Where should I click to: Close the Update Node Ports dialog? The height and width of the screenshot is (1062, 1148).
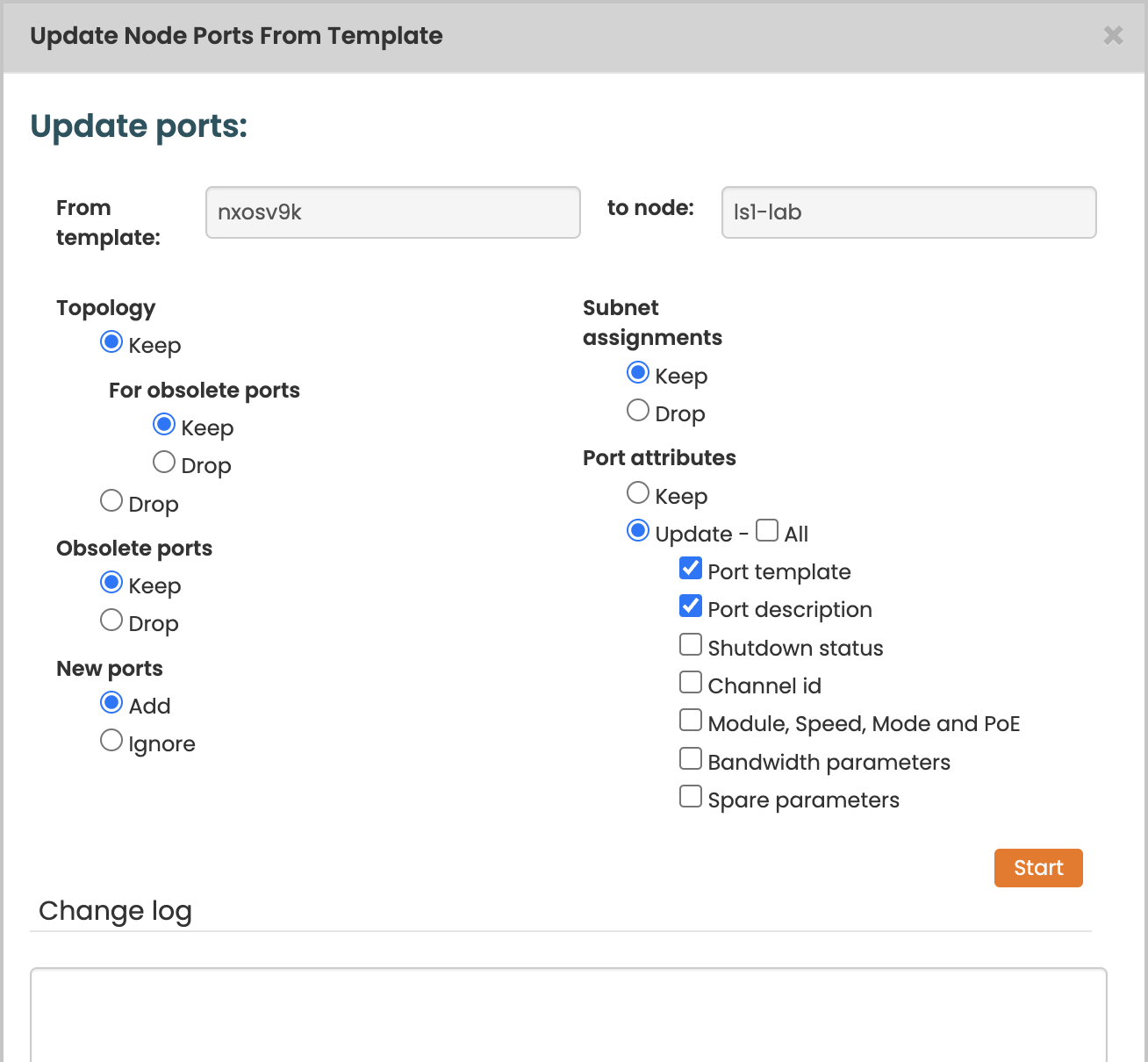[x=1113, y=35]
